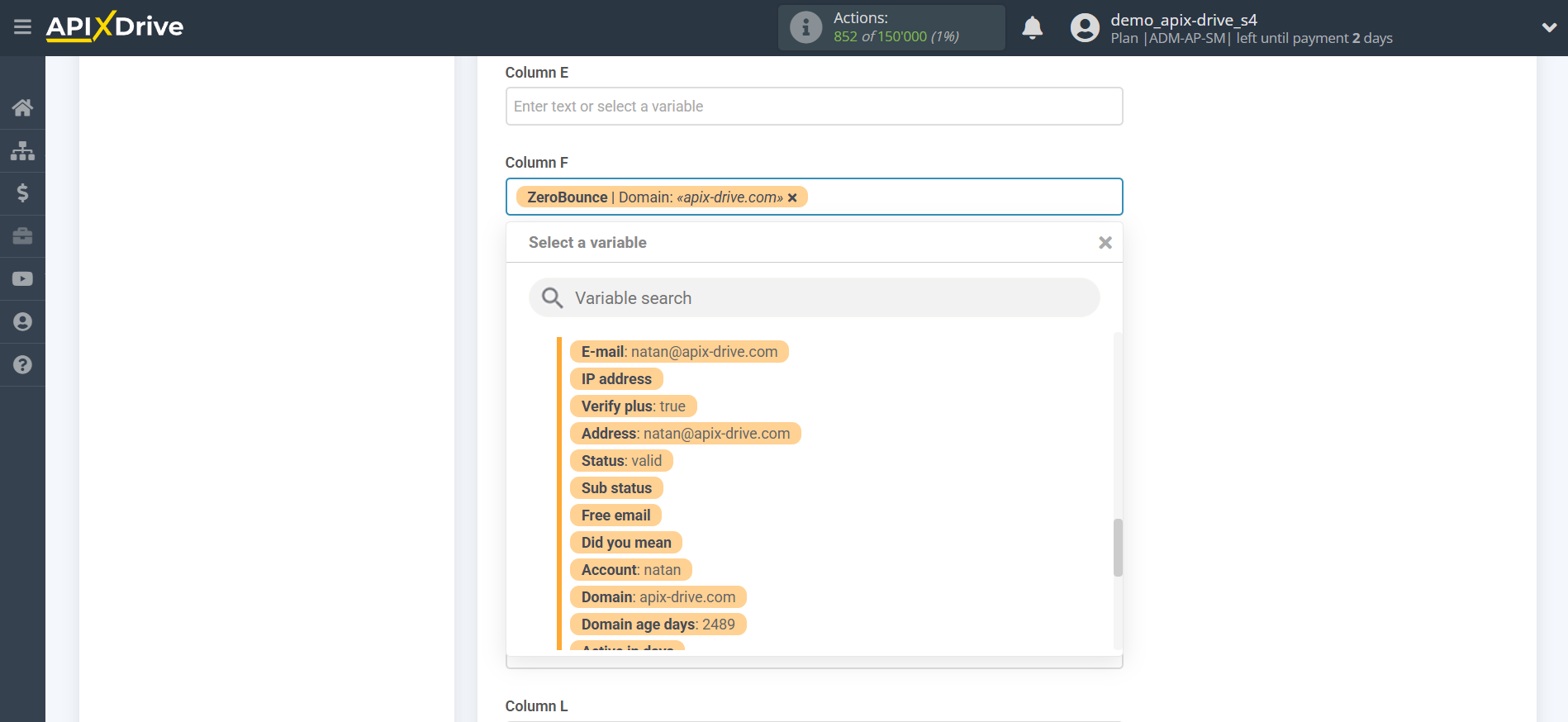Open the user profile sidebar icon
1568x722 pixels.
pos(22,322)
